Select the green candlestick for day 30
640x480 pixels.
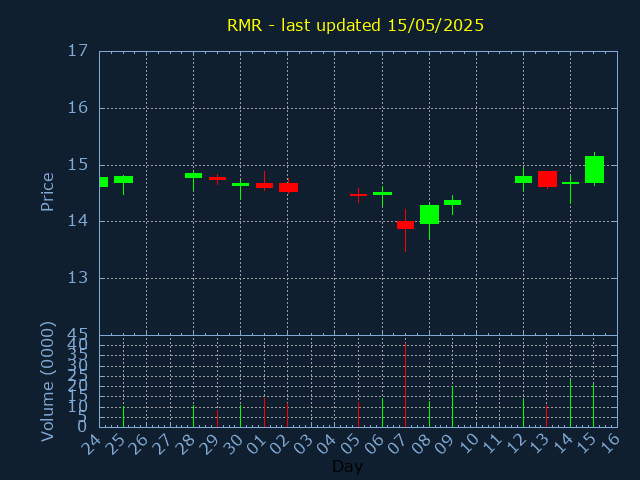pyautogui.click(x=240, y=184)
